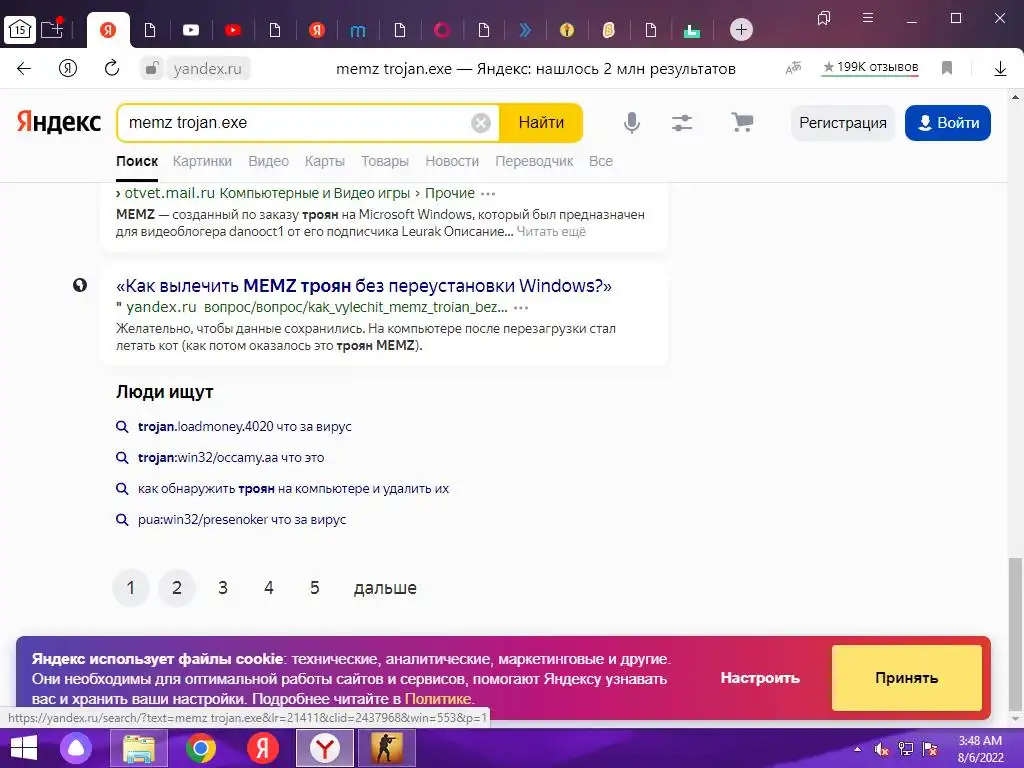
Task: Click дальше to see next results
Action: [385, 588]
